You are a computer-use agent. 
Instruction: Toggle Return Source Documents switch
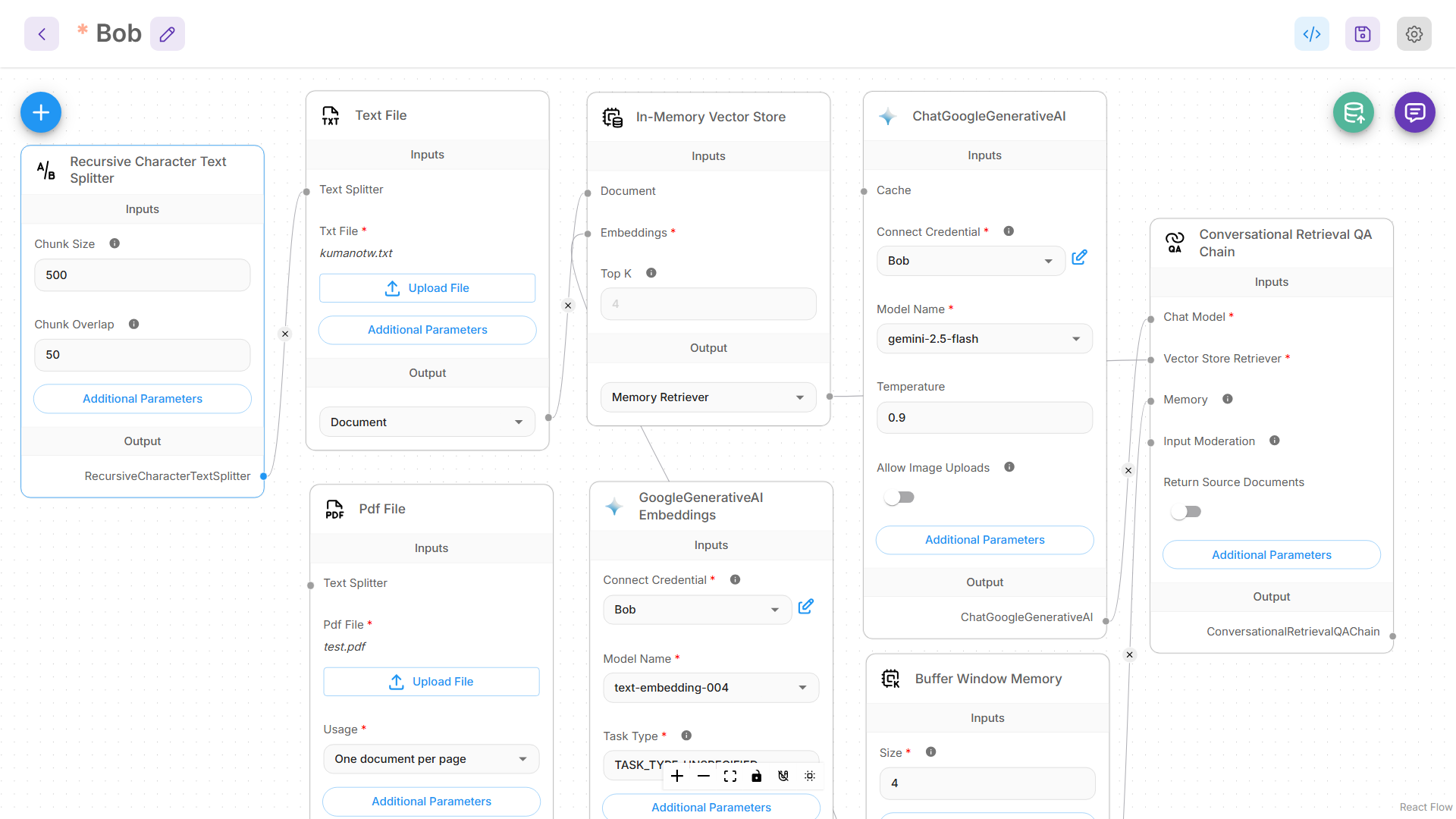(x=1186, y=512)
